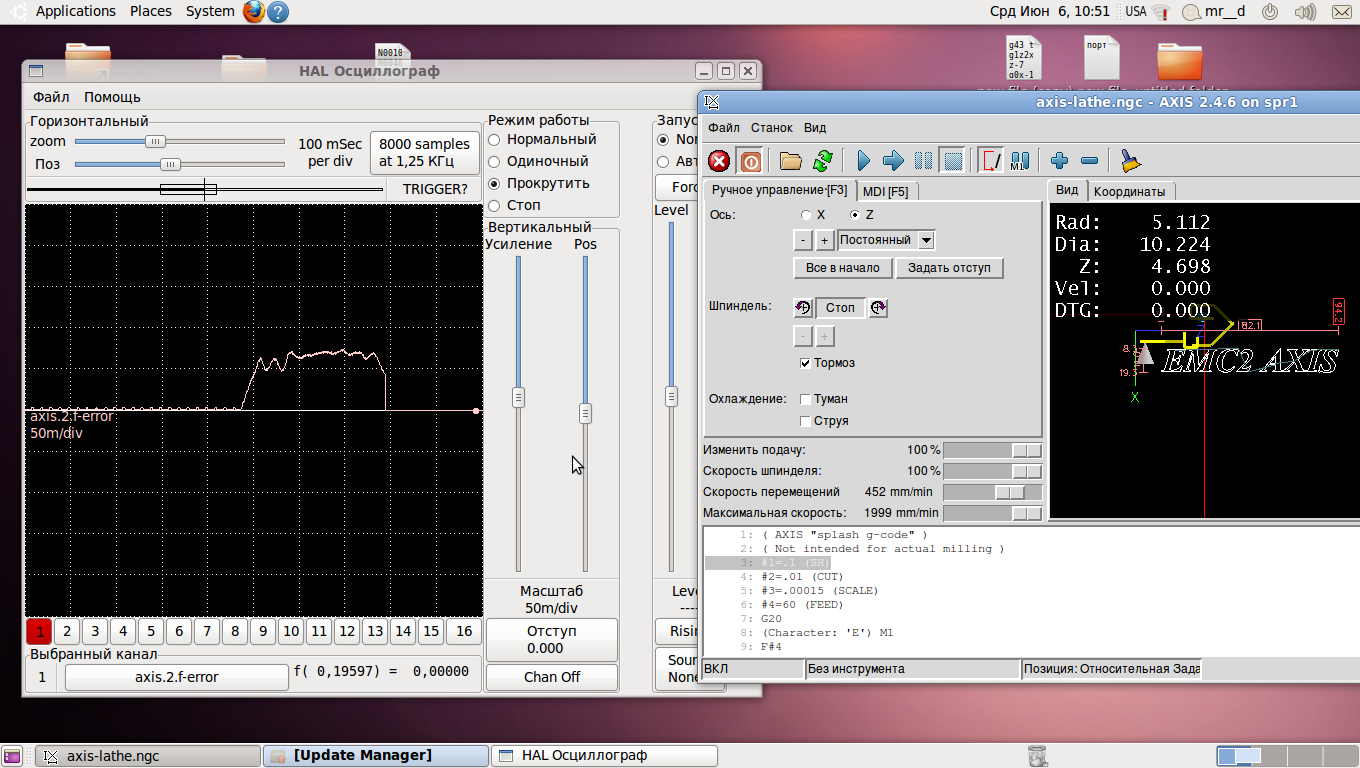The width and height of the screenshot is (1360, 768).
Task: Uncheck the Тормоз spindle brake checkbox
Action: coord(806,363)
